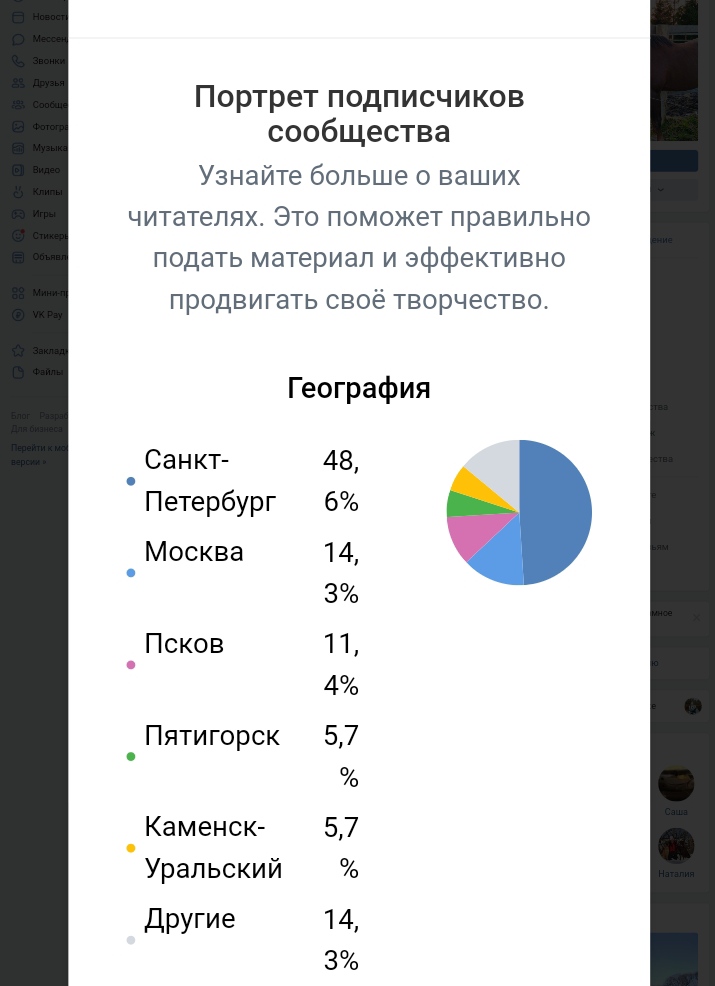Screen dimensions: 715x986
Task: Open Наталия's avatar thumbnail
Action: click(676, 846)
